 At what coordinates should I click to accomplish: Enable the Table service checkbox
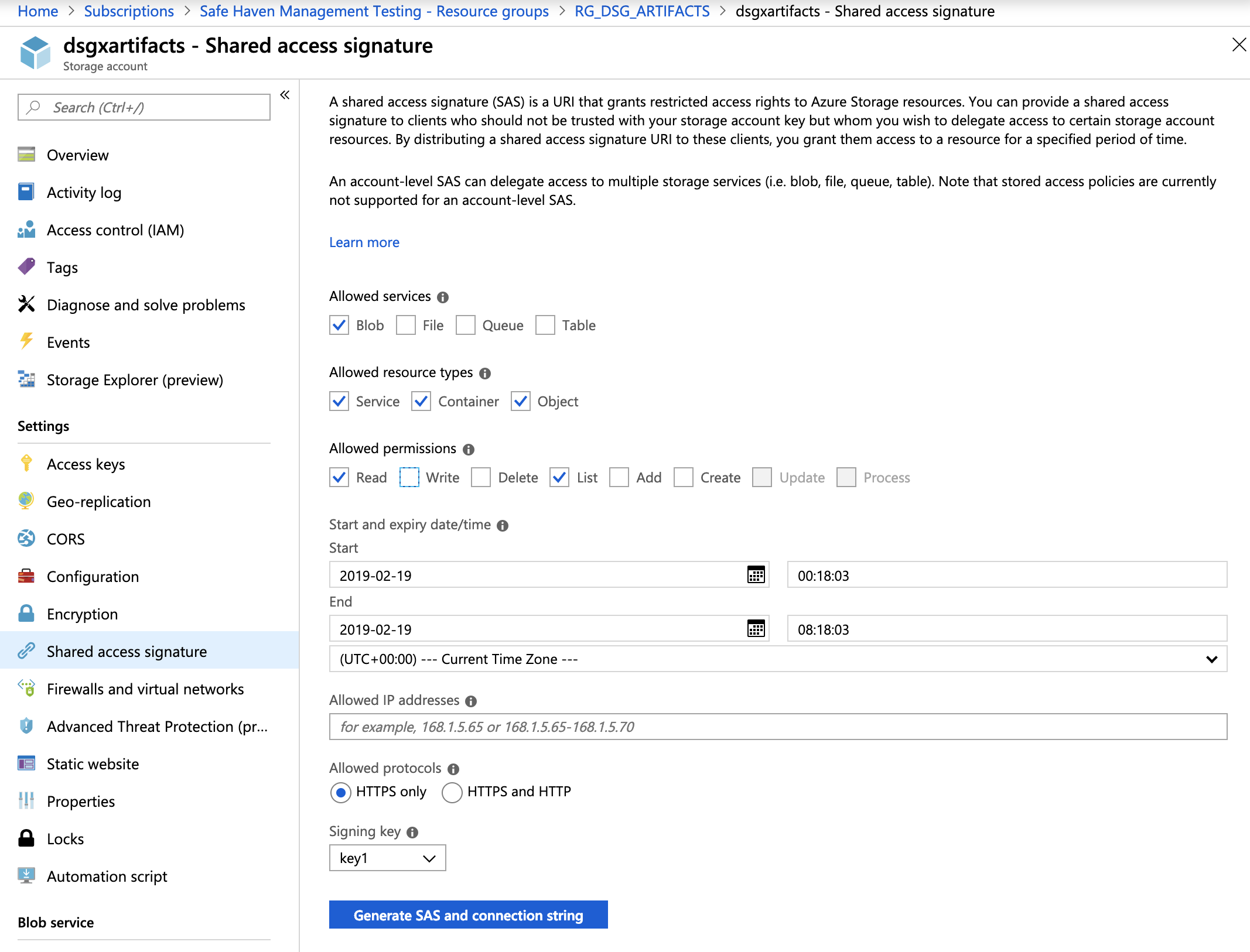click(x=545, y=325)
